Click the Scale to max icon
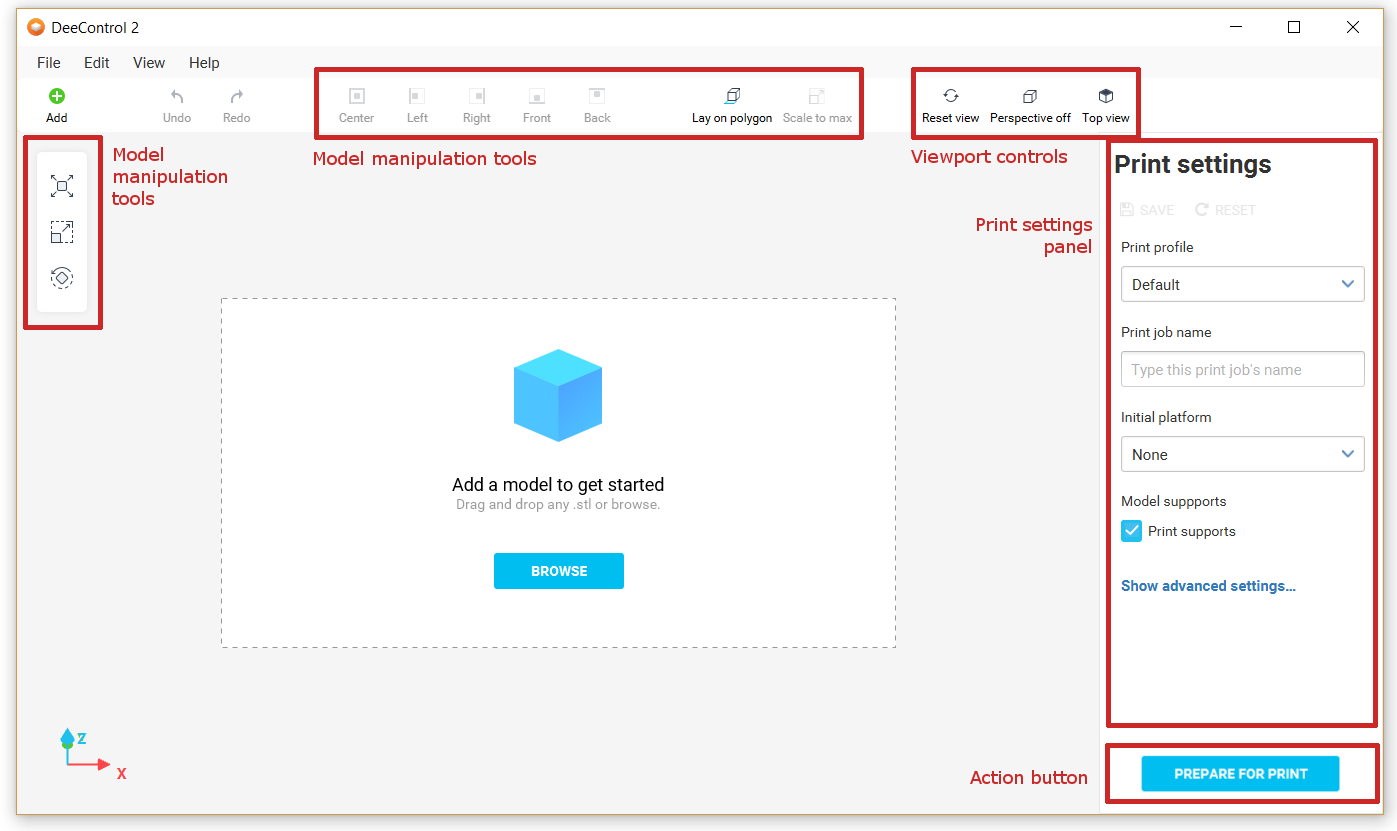 [817, 97]
